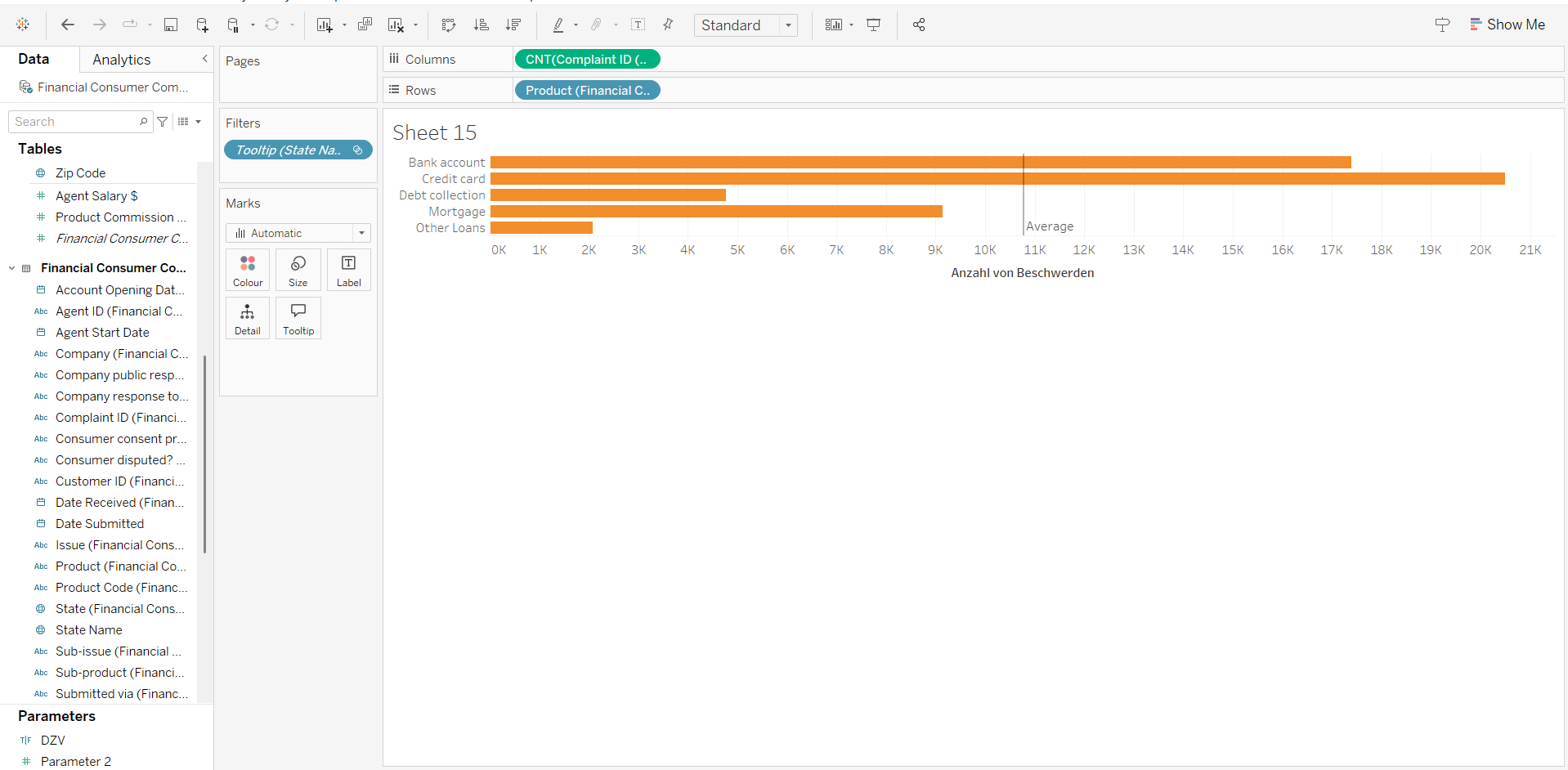Open the Show/Hide cards dropdown arrow
Viewport: 1568px width, 770px height.
tap(852, 25)
